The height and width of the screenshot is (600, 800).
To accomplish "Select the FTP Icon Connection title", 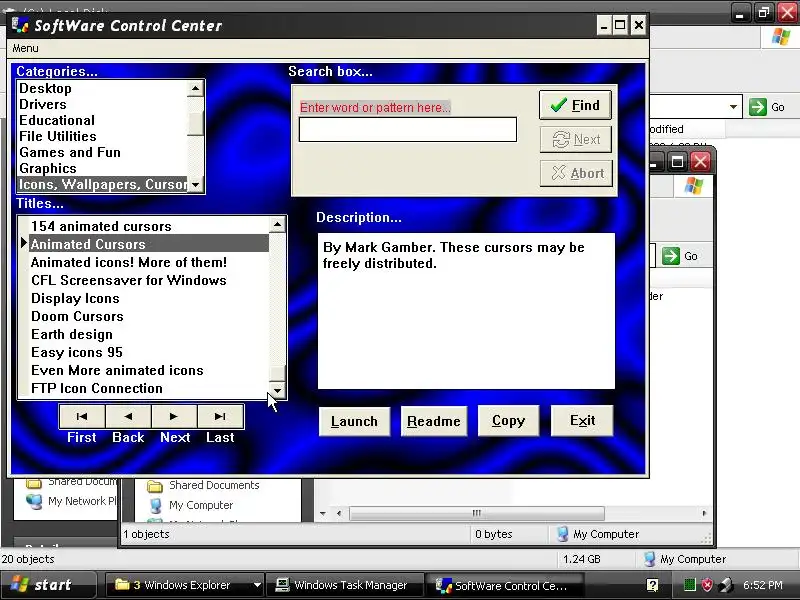I will pos(148,388).
